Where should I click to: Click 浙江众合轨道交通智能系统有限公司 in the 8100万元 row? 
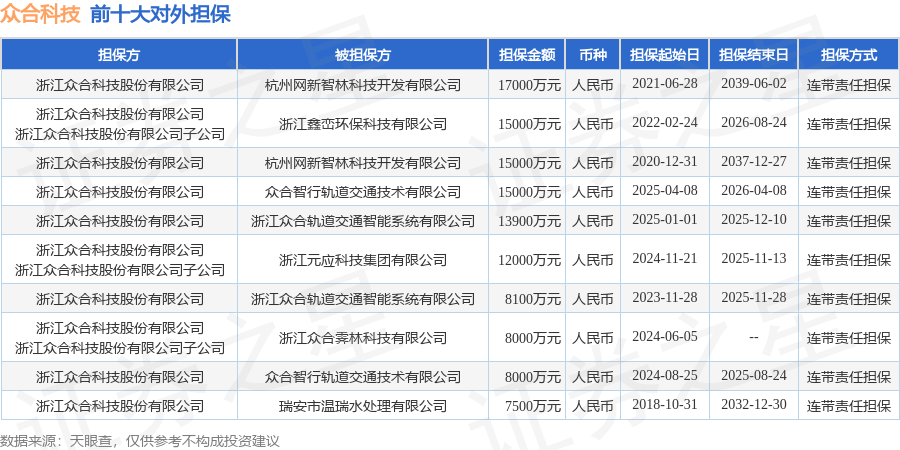[x=363, y=298]
